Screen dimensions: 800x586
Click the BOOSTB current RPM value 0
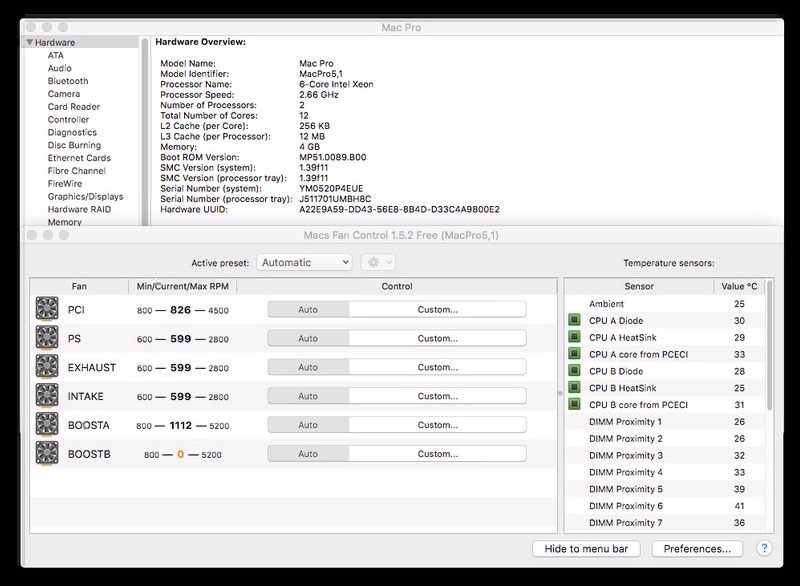pos(181,454)
